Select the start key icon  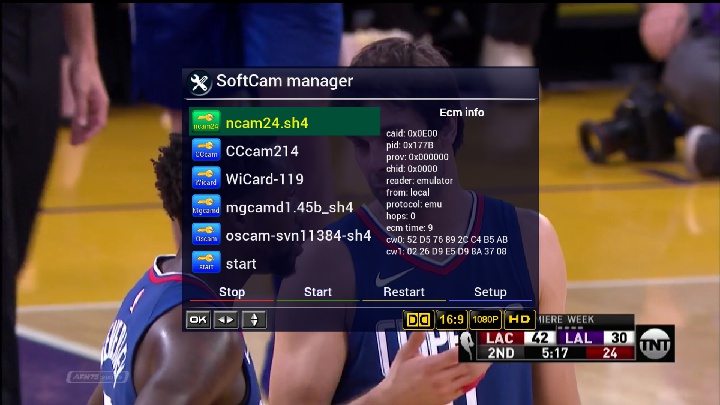point(206,262)
